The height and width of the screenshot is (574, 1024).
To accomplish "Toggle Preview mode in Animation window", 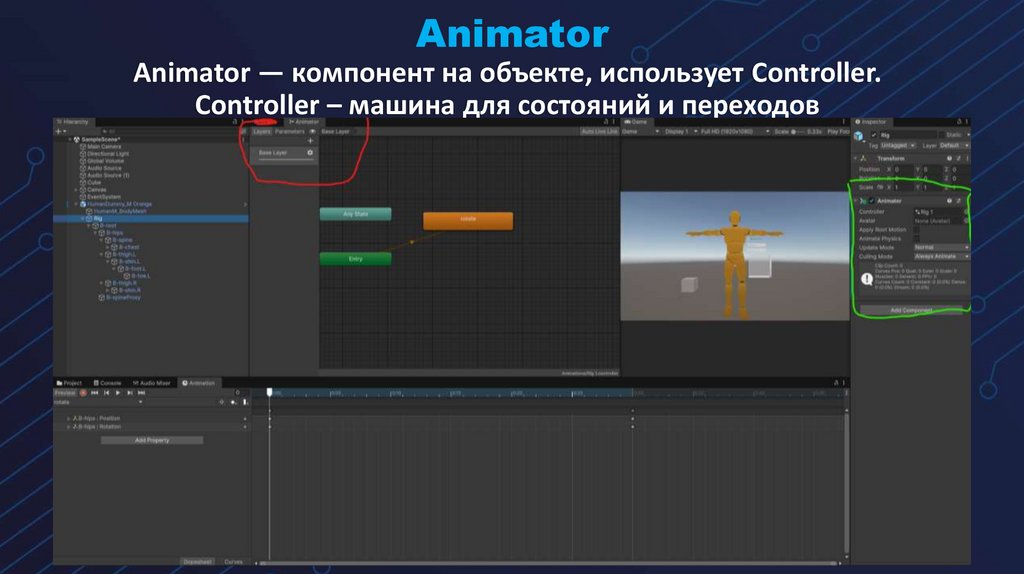I will 65,393.
